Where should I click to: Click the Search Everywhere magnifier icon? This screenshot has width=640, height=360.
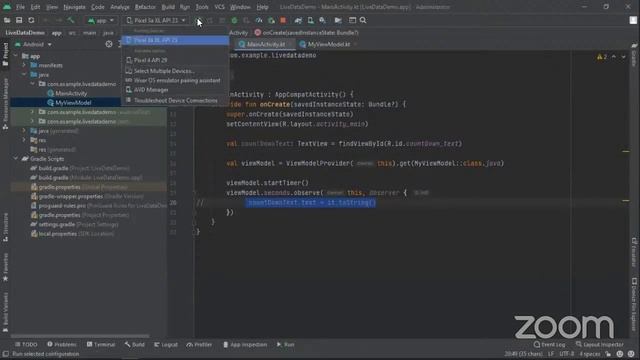tap(363, 20)
